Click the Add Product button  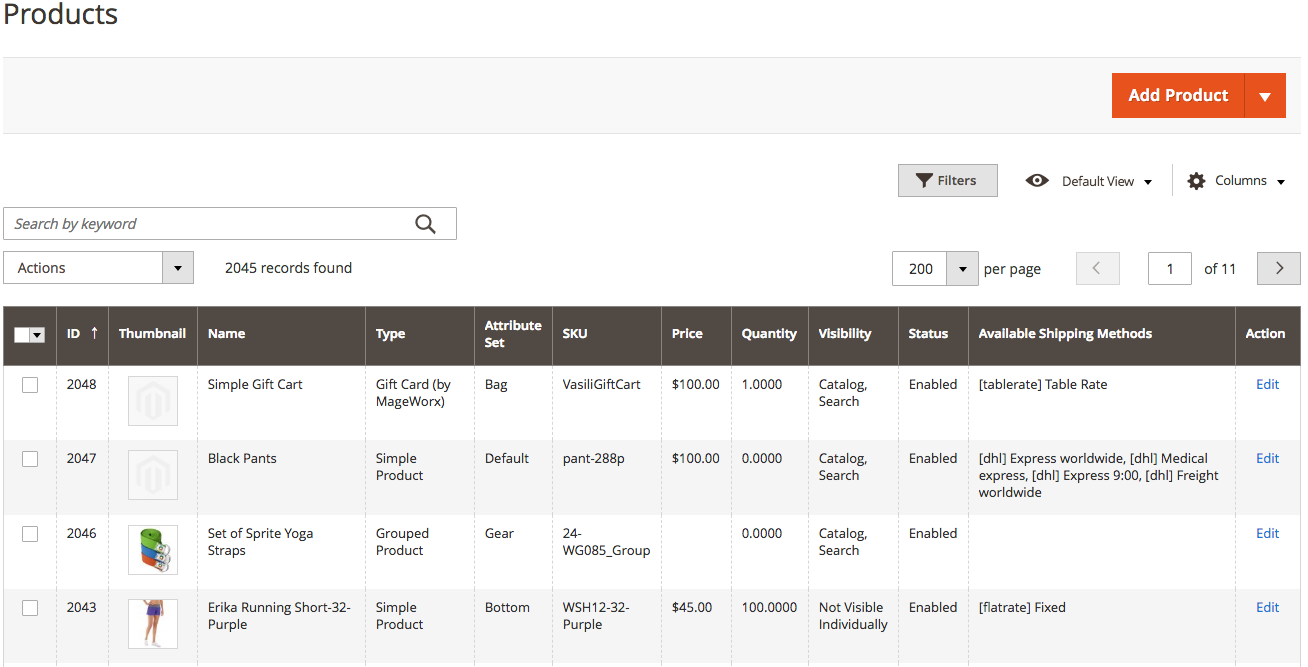[1178, 95]
